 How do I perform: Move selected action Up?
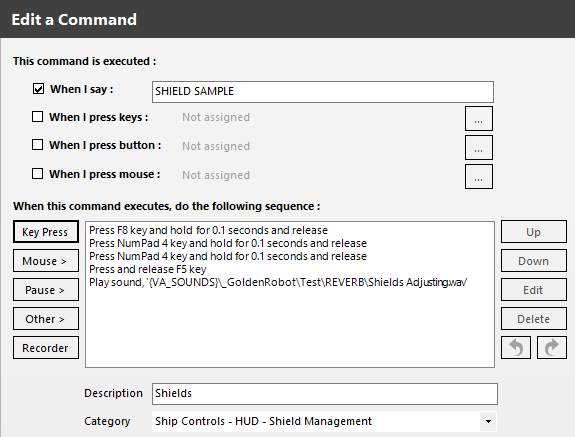[534, 232]
